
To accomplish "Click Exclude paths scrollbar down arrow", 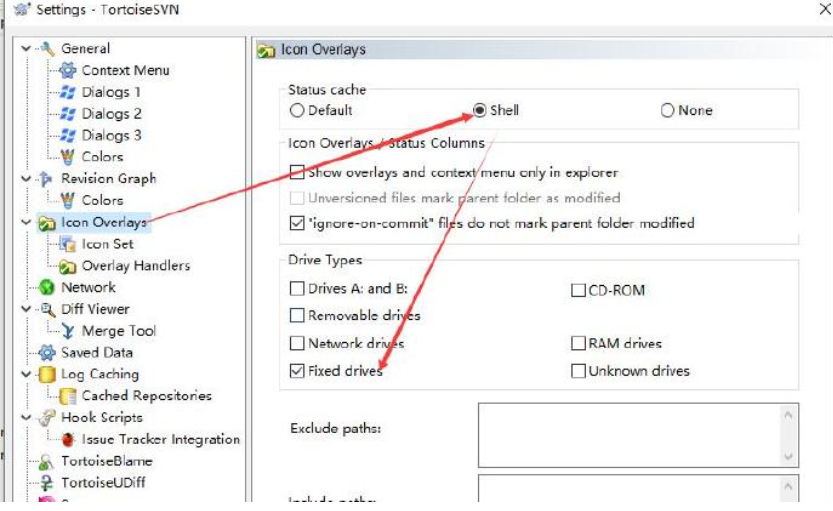I will coord(788,456).
